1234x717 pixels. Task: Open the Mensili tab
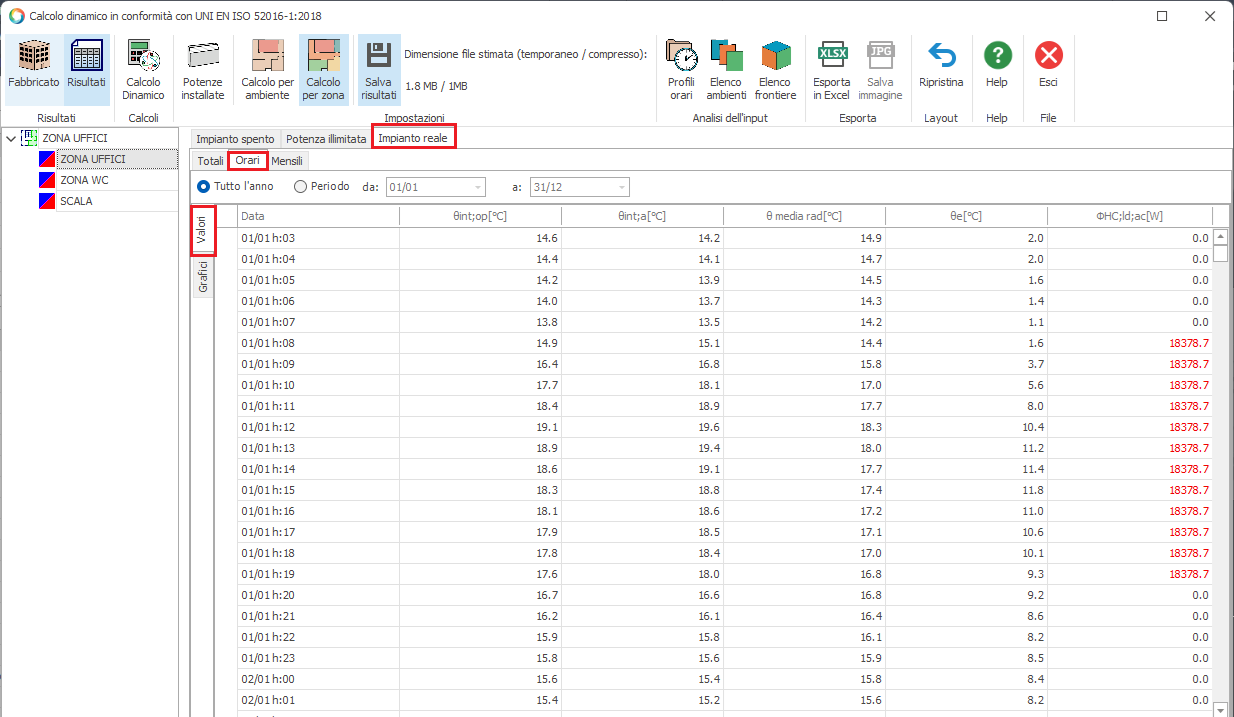287,160
